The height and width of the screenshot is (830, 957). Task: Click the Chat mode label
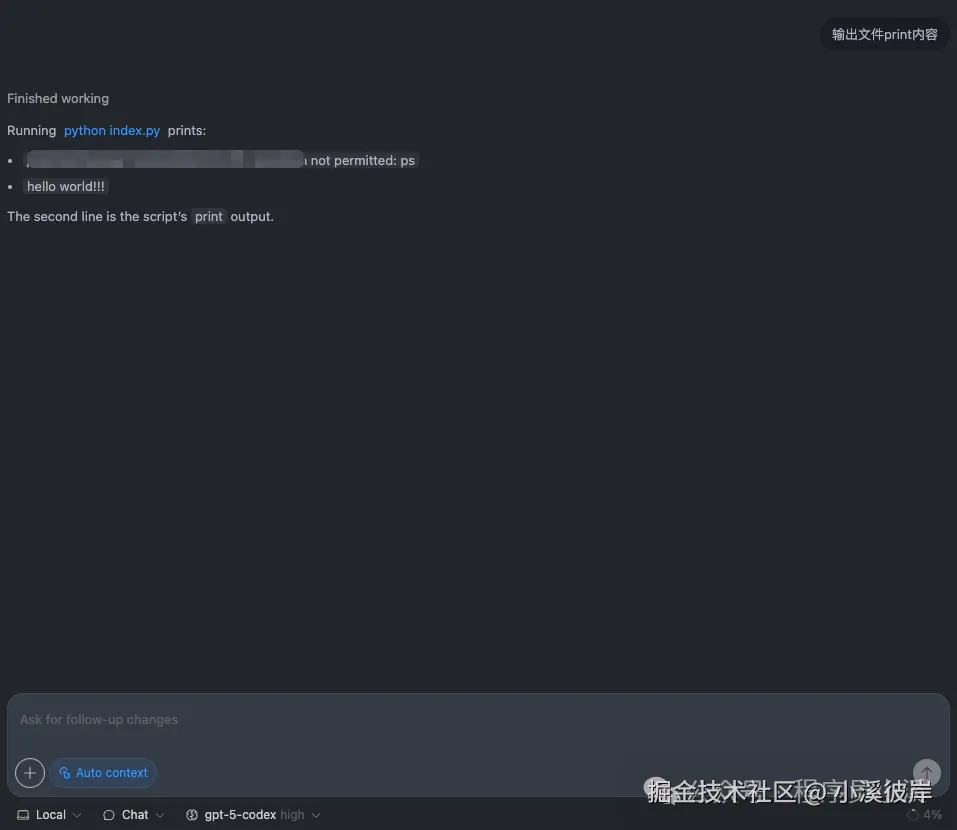tap(135, 815)
